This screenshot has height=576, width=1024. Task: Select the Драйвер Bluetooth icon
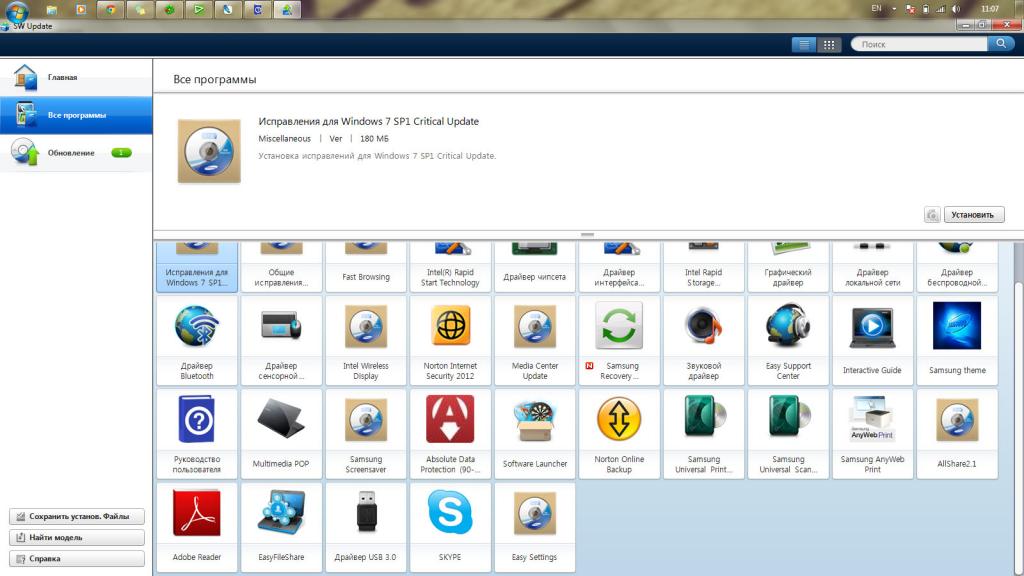click(197, 325)
